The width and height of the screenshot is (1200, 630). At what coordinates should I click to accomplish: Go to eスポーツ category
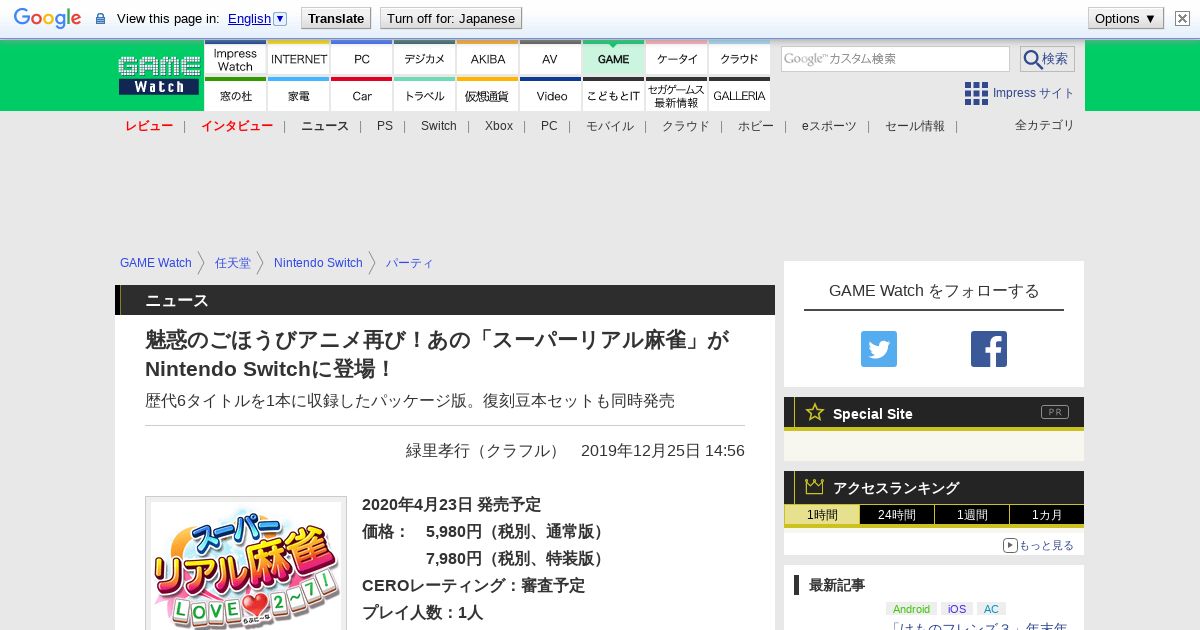click(829, 126)
